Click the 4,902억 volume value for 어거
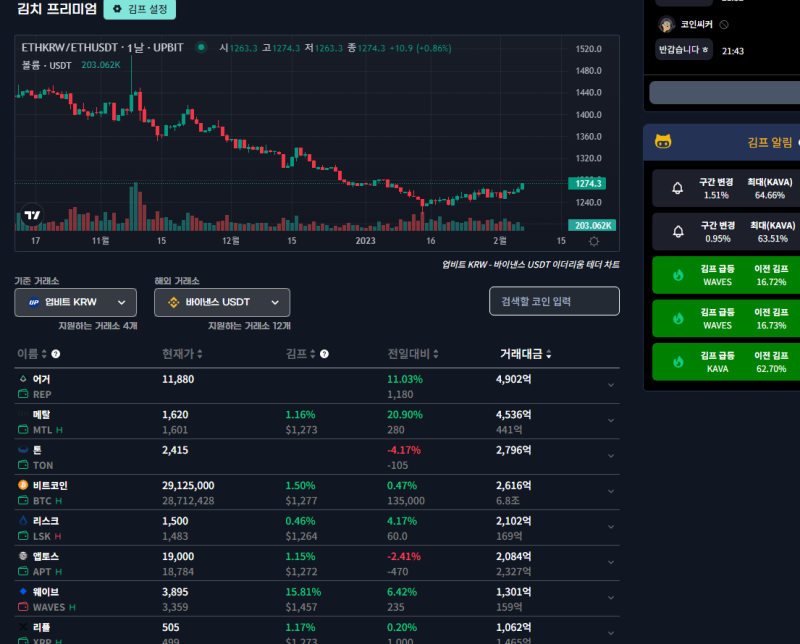The height and width of the screenshot is (644, 800). pos(513,379)
